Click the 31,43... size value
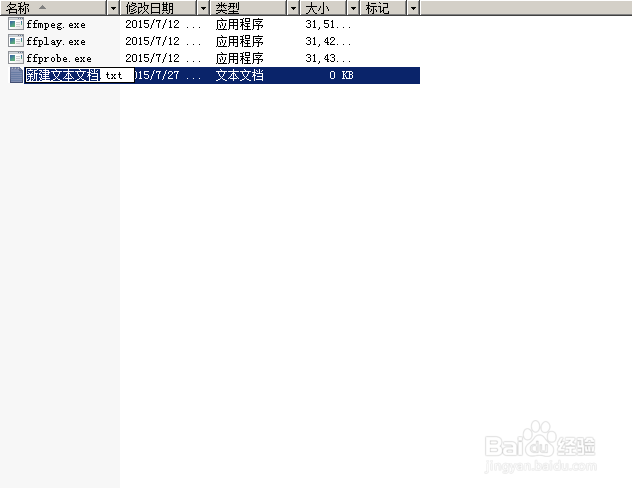 [x=328, y=58]
